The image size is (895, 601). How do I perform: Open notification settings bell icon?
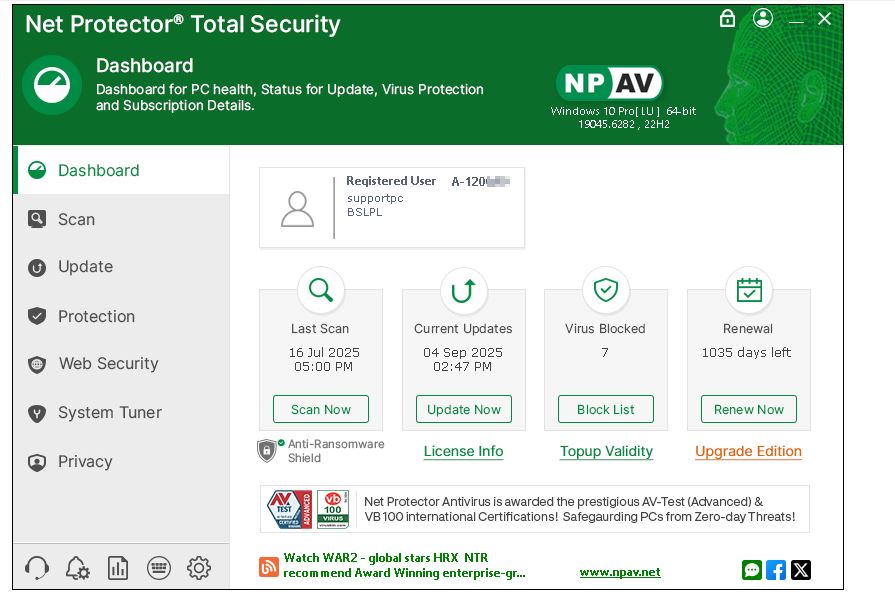[77, 568]
